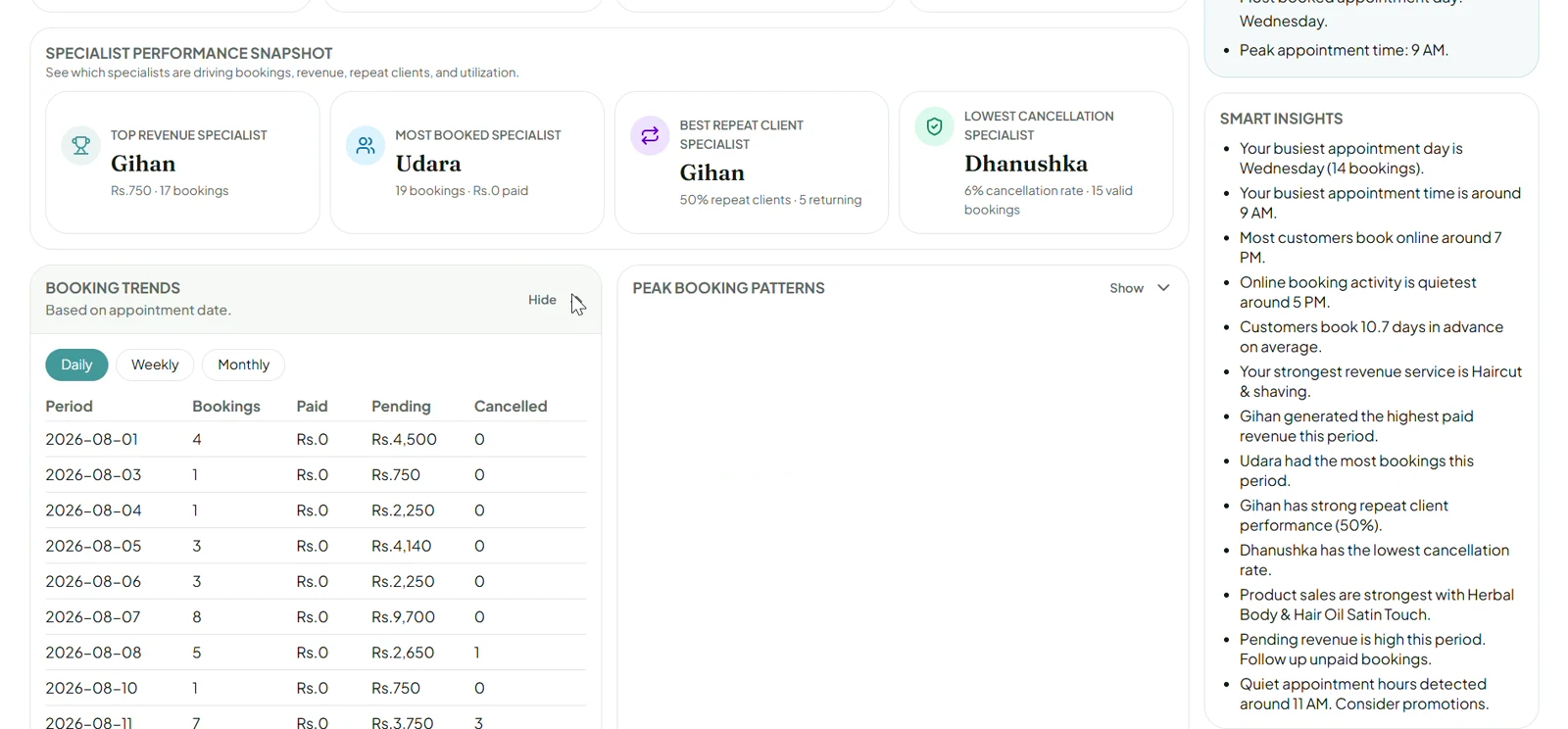Click the Peak appointment time 9 AM text
Image resolution: width=1568 pixels, height=729 pixels.
point(1344,50)
